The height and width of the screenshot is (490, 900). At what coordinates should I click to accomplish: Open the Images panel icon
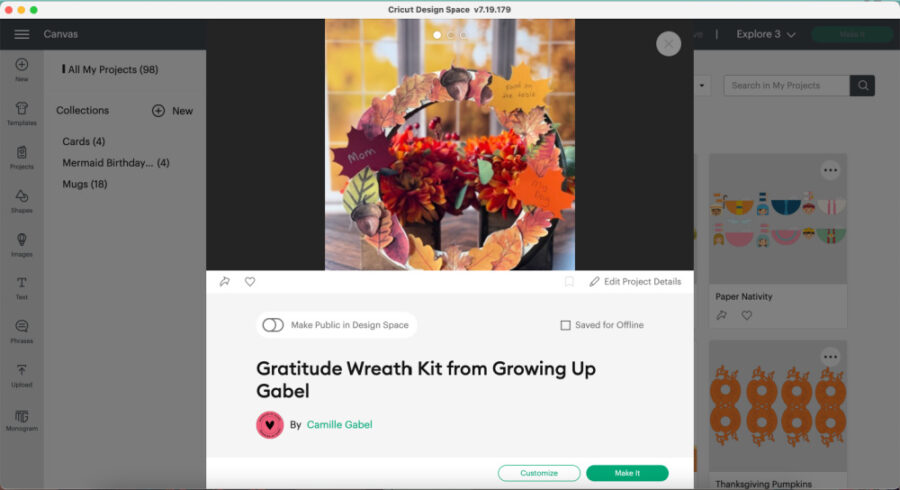click(22, 245)
